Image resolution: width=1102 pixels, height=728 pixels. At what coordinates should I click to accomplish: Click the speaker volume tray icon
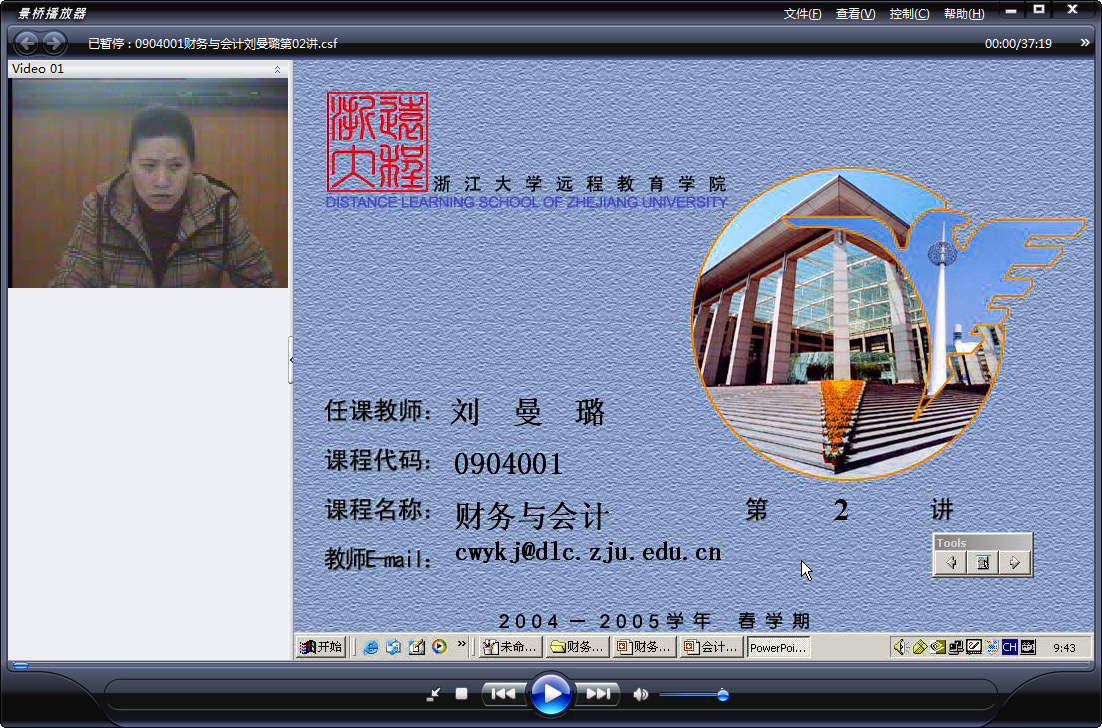point(900,647)
